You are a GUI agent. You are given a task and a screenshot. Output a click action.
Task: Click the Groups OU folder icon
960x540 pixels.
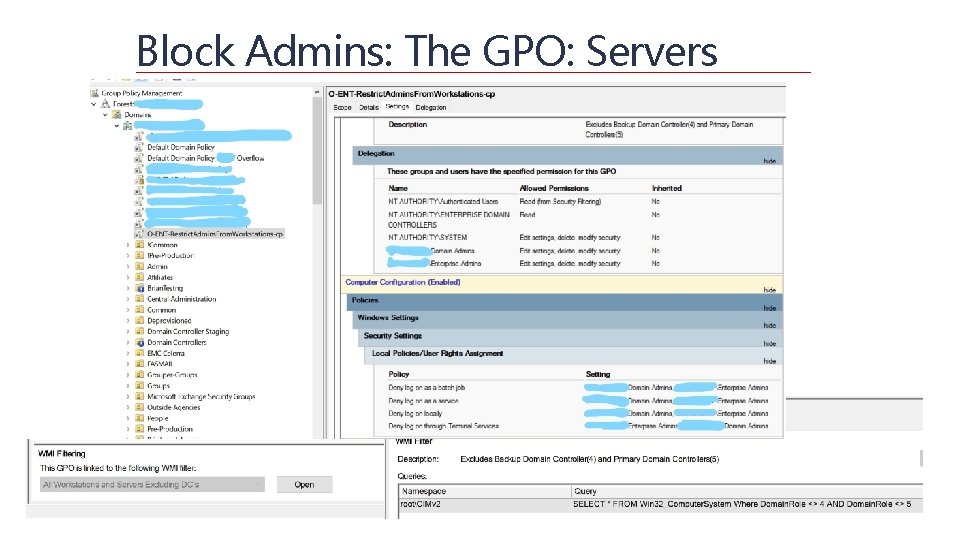click(140, 386)
